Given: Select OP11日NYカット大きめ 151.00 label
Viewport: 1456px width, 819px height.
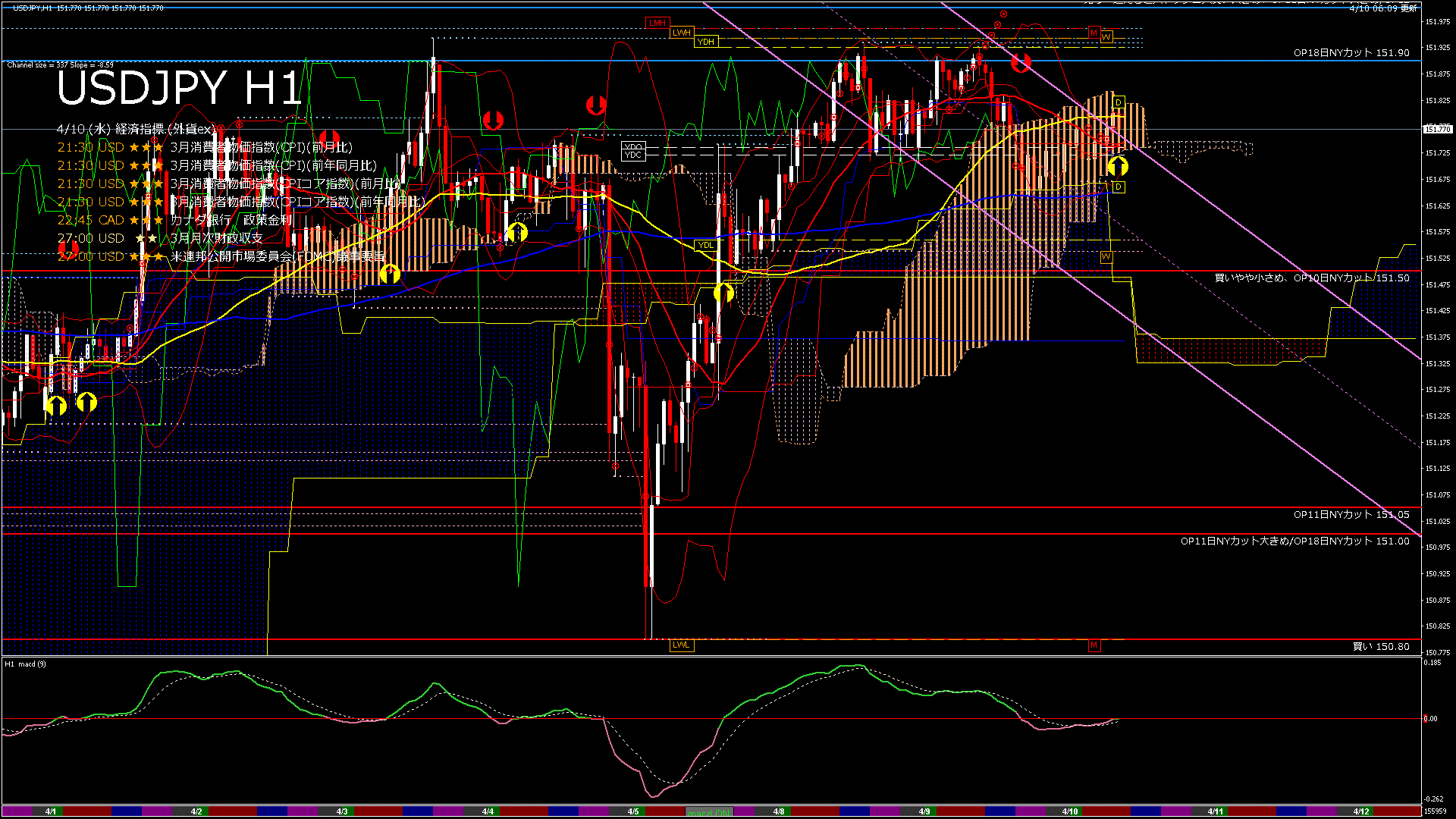Looking at the screenshot, I should pos(1295,541).
